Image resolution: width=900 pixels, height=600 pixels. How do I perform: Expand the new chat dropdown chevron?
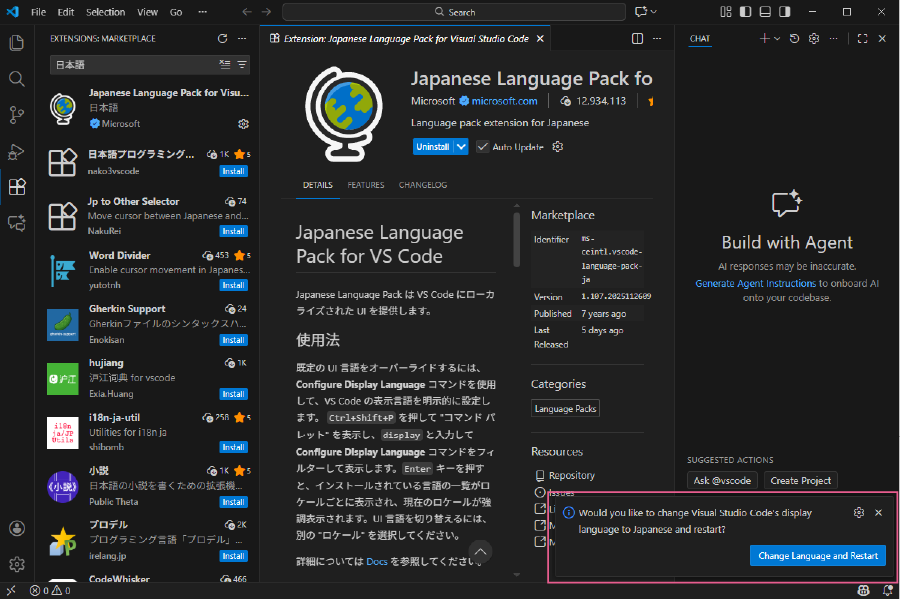[x=777, y=38]
